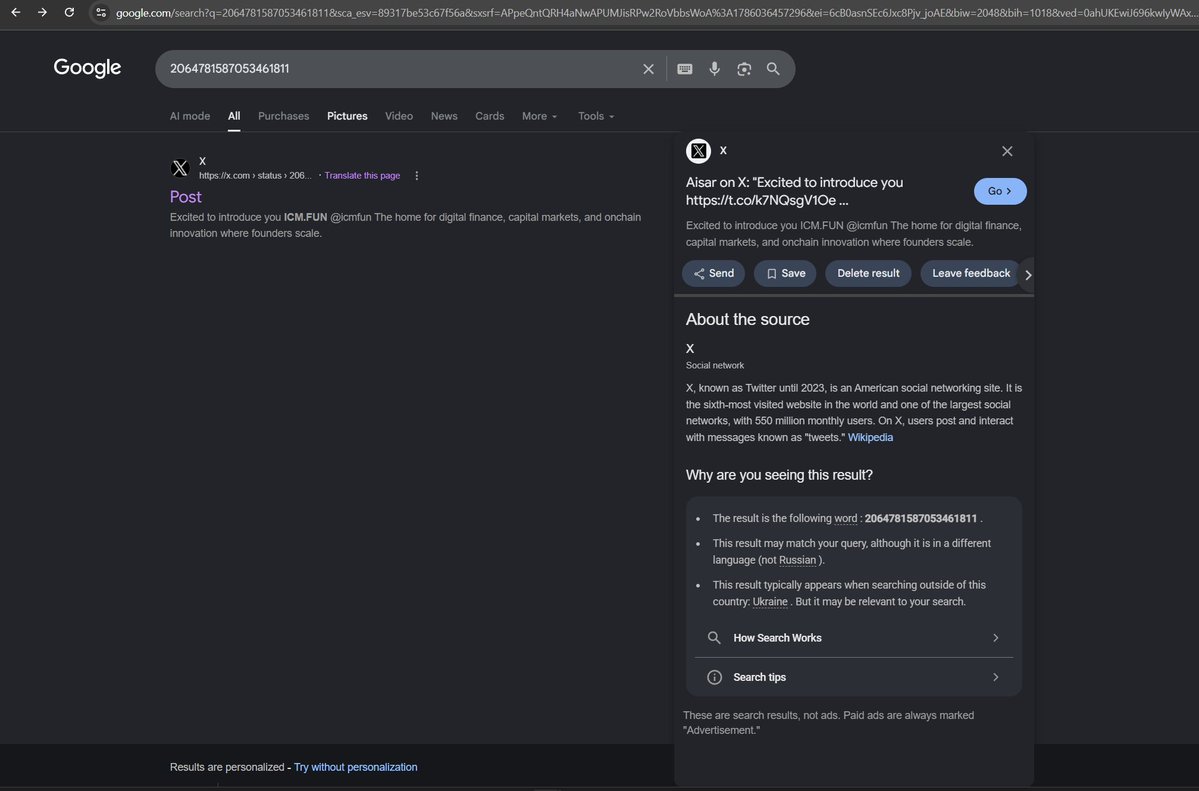Submit search with magnifying glass icon

click(x=773, y=69)
